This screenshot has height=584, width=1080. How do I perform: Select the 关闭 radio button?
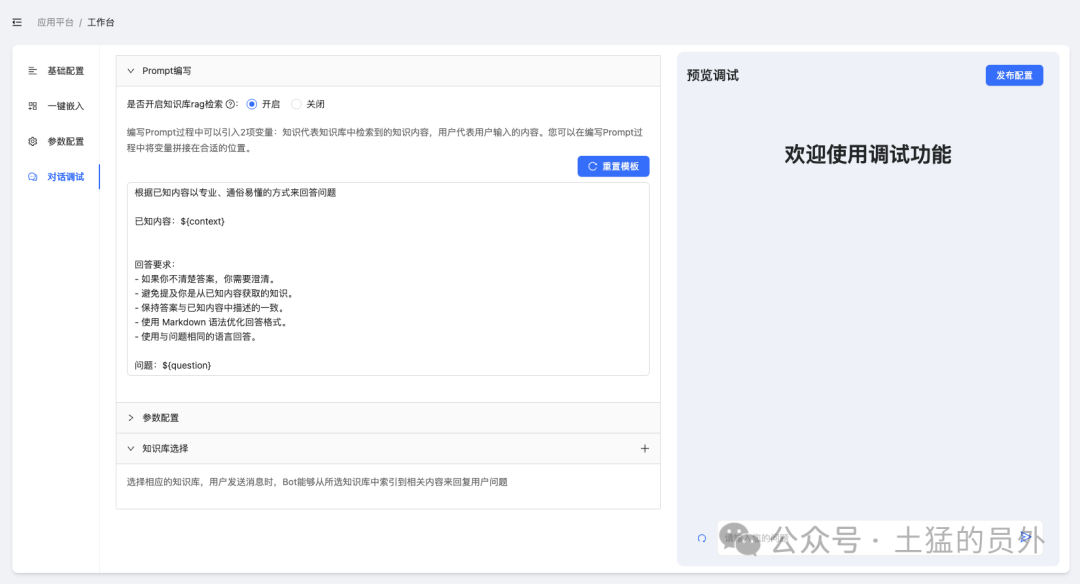[x=296, y=104]
